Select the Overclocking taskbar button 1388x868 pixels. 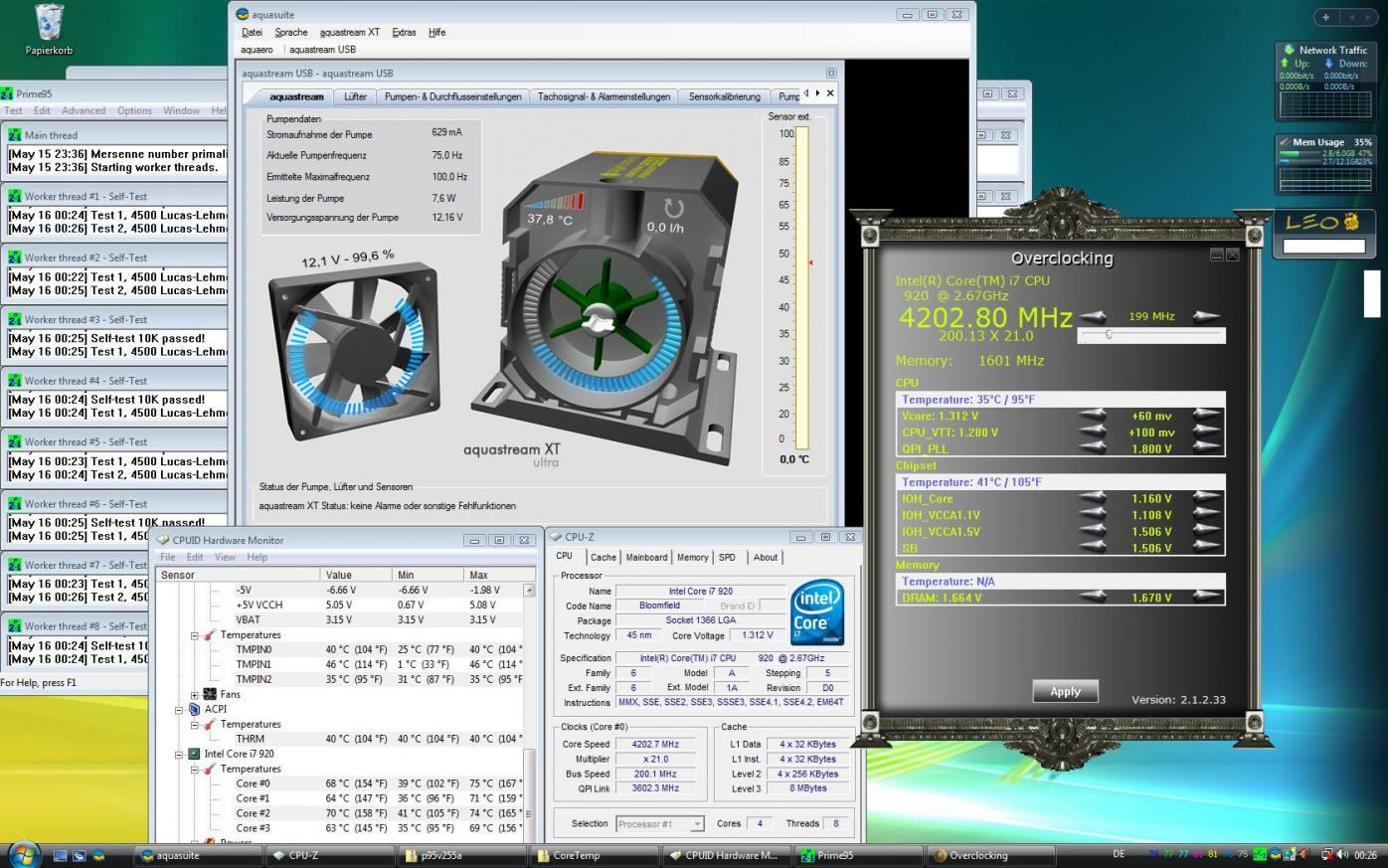[x=989, y=855]
